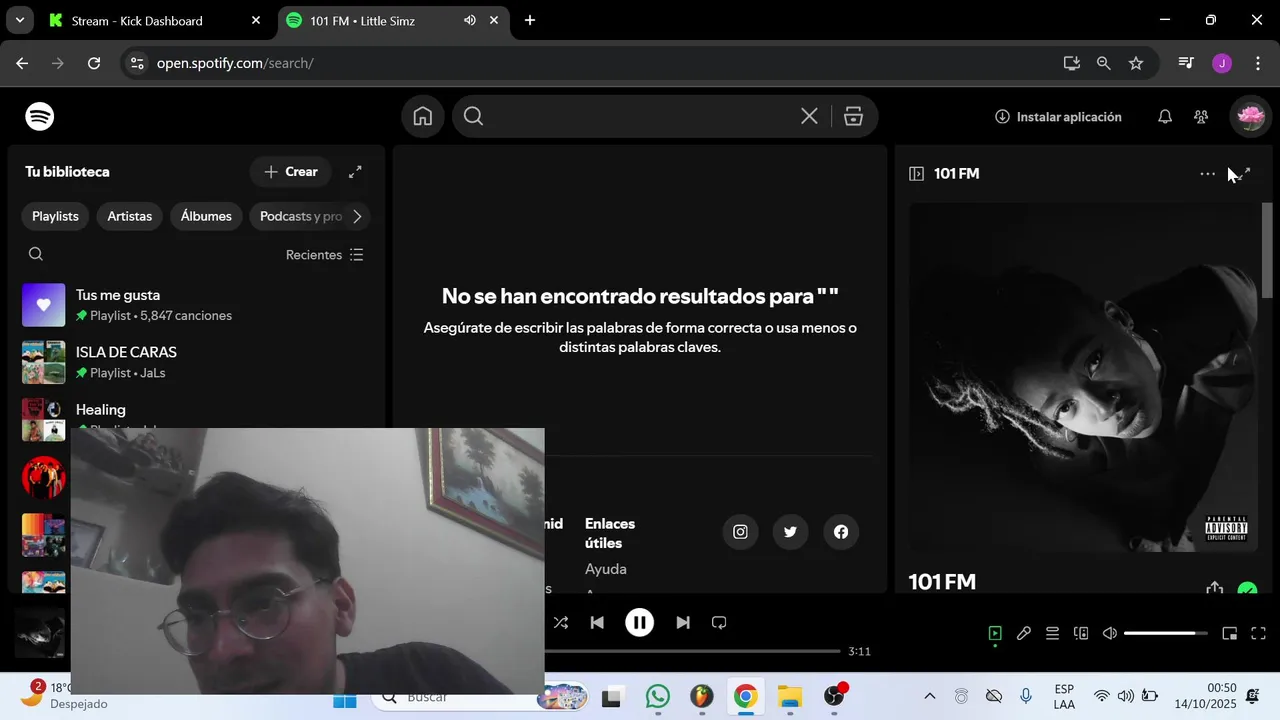The height and width of the screenshot is (720, 1280).
Task: Show hidden system tray icons
Action: tap(930, 697)
